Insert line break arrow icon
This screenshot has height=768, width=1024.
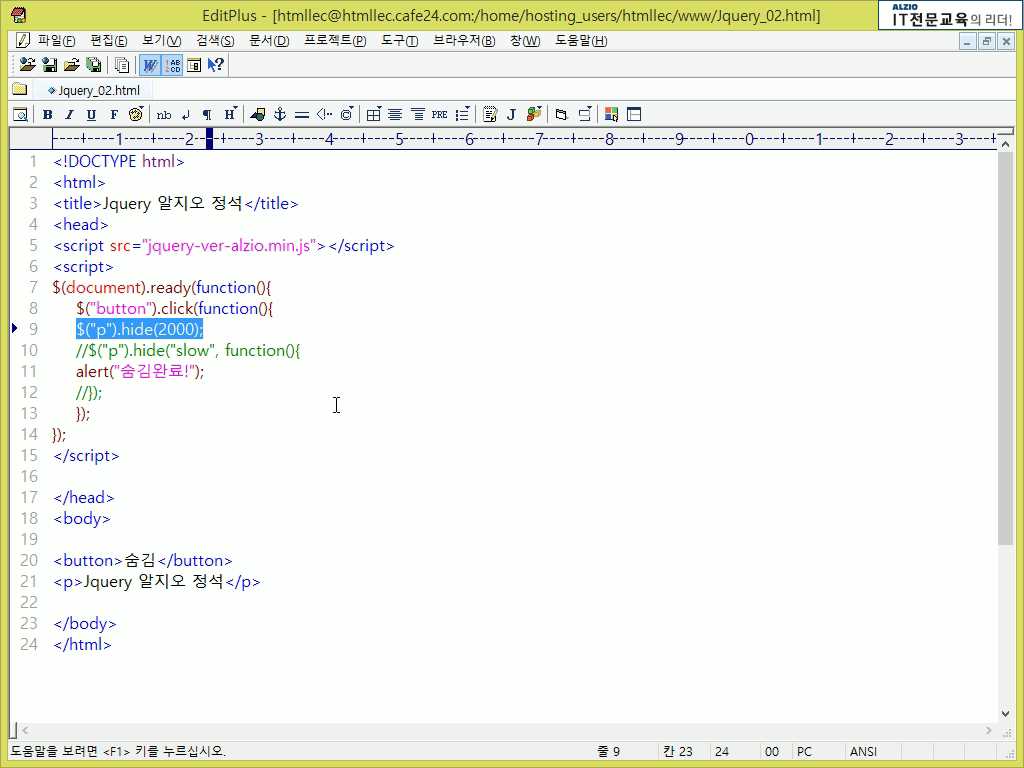coord(186,115)
